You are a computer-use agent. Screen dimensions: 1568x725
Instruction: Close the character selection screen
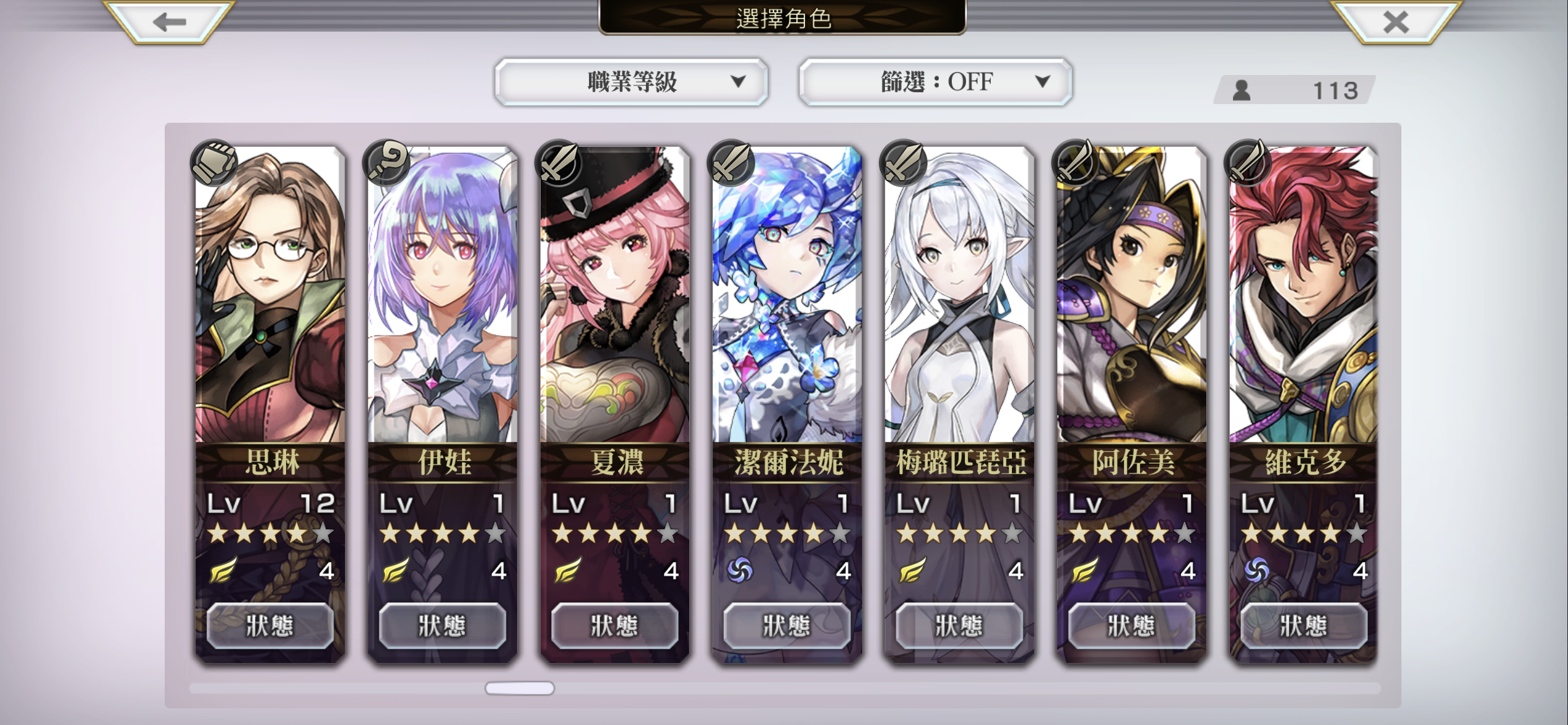pos(1396,22)
